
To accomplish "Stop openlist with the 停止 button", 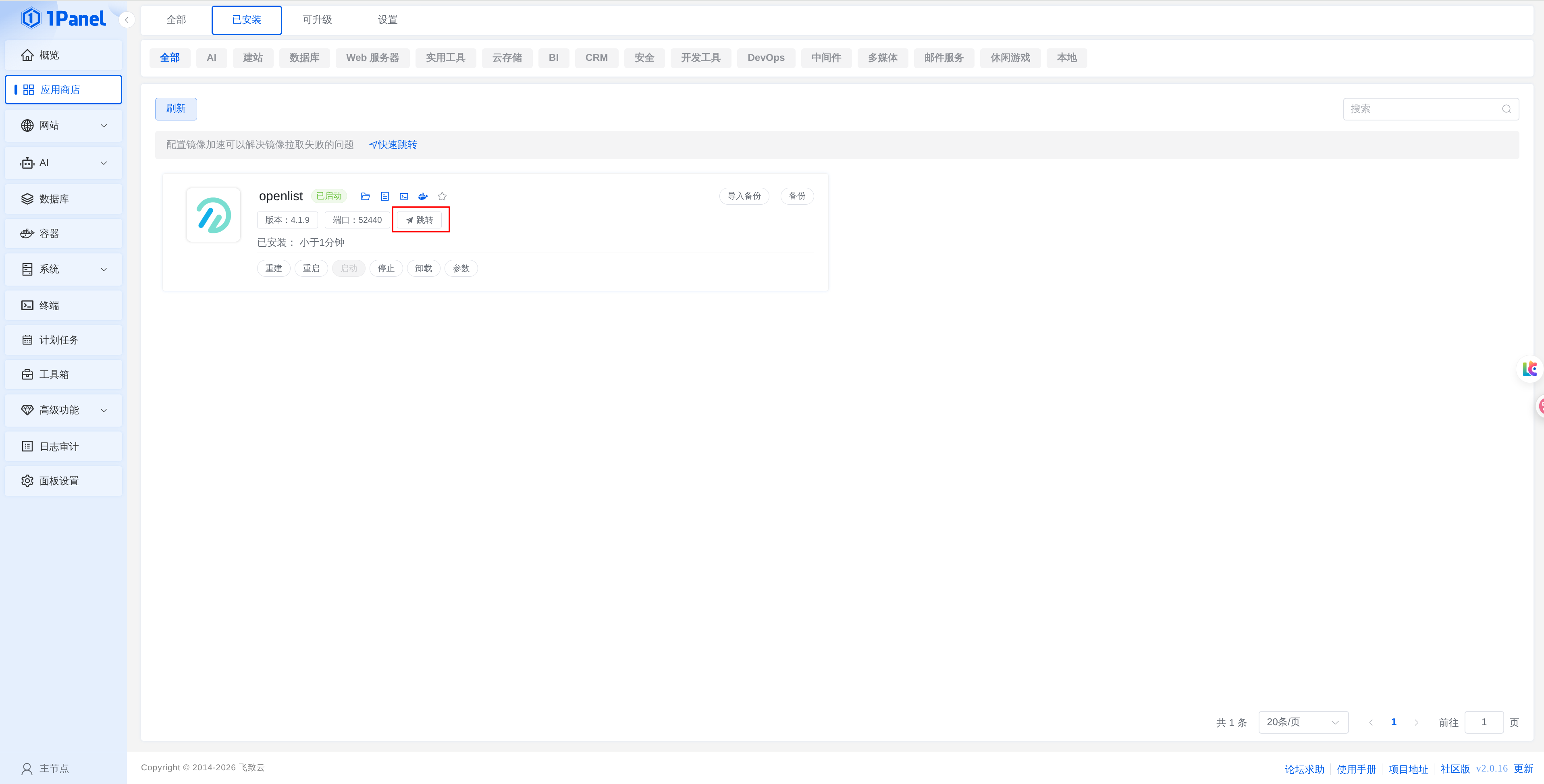I will (386, 268).
